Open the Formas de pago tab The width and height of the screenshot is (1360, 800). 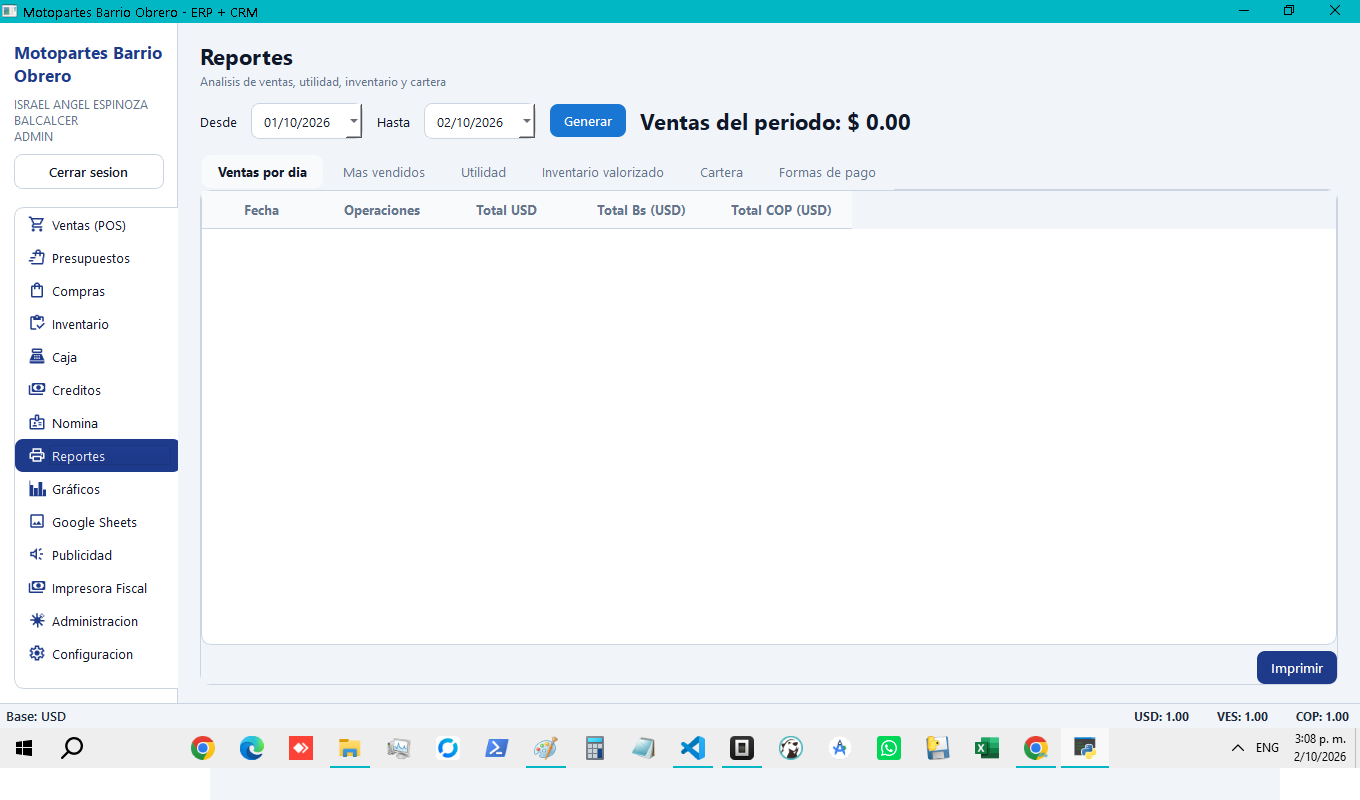pos(827,172)
